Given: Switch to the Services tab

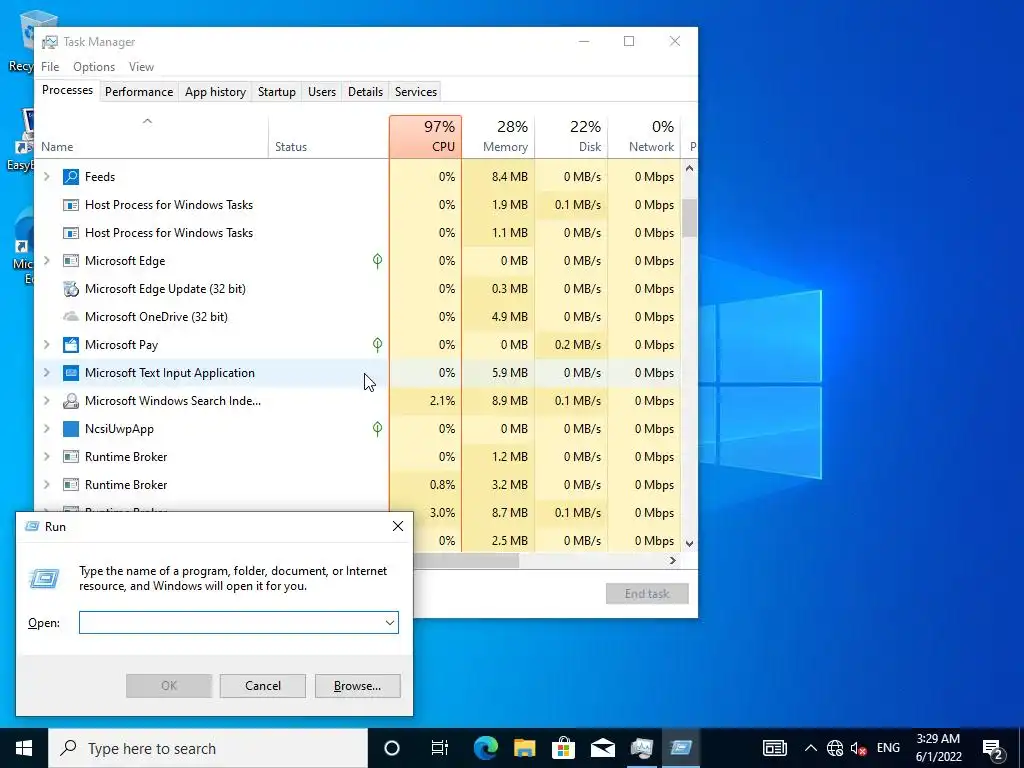Looking at the screenshot, I should (416, 91).
